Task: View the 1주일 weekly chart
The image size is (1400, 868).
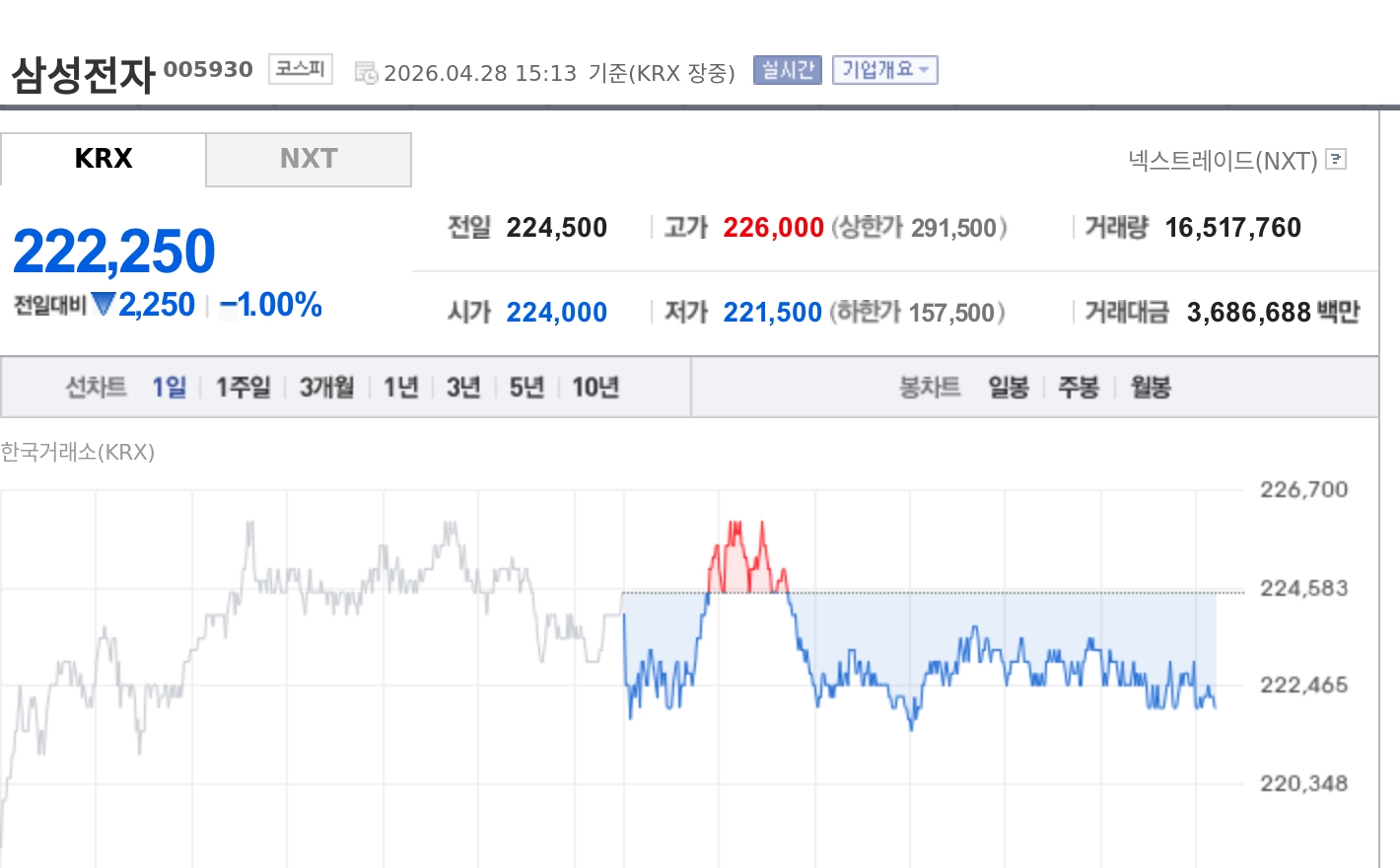Action: pos(243,387)
